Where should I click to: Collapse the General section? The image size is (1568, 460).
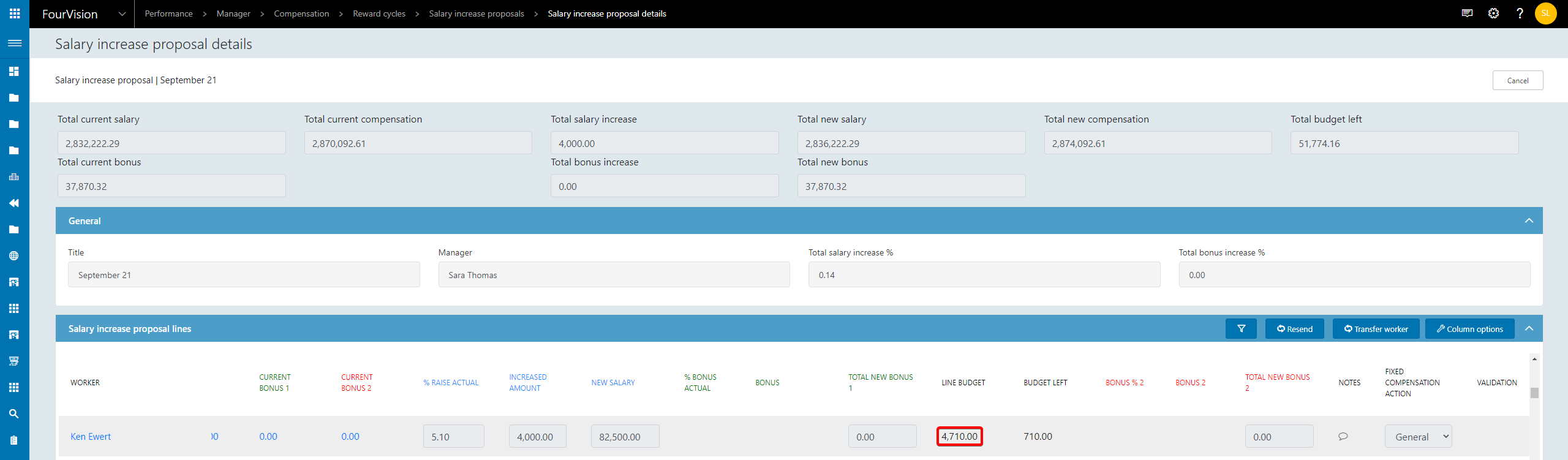[1529, 221]
